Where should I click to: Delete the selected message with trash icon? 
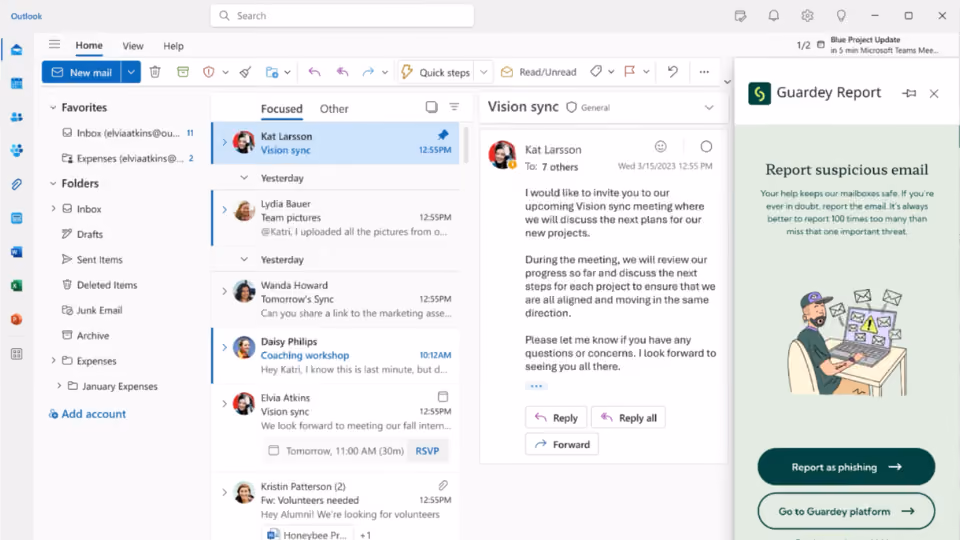click(155, 72)
